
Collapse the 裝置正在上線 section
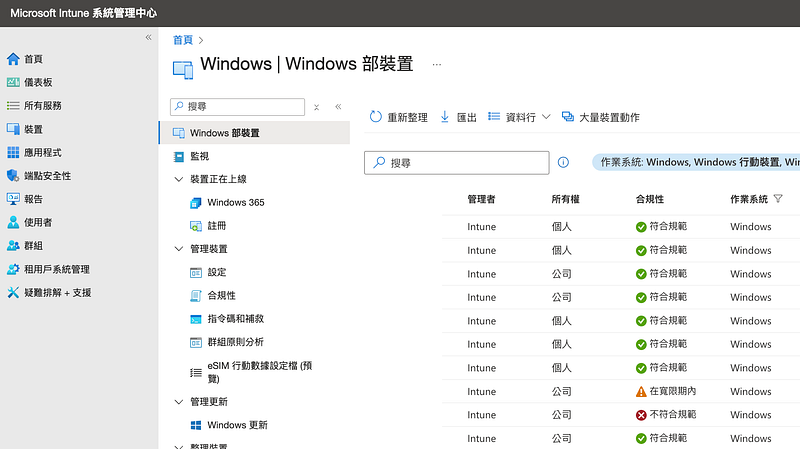[x=179, y=179]
